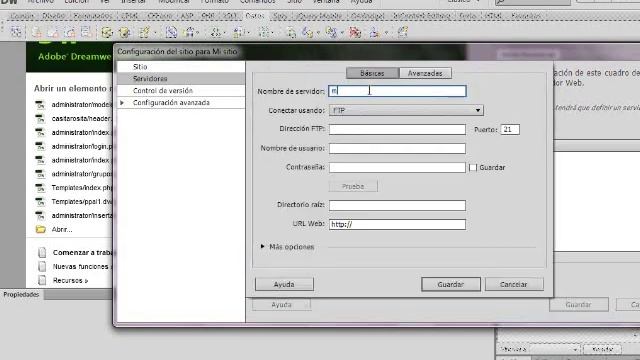Click Guardar button in the background site dialog

click(x=578, y=304)
